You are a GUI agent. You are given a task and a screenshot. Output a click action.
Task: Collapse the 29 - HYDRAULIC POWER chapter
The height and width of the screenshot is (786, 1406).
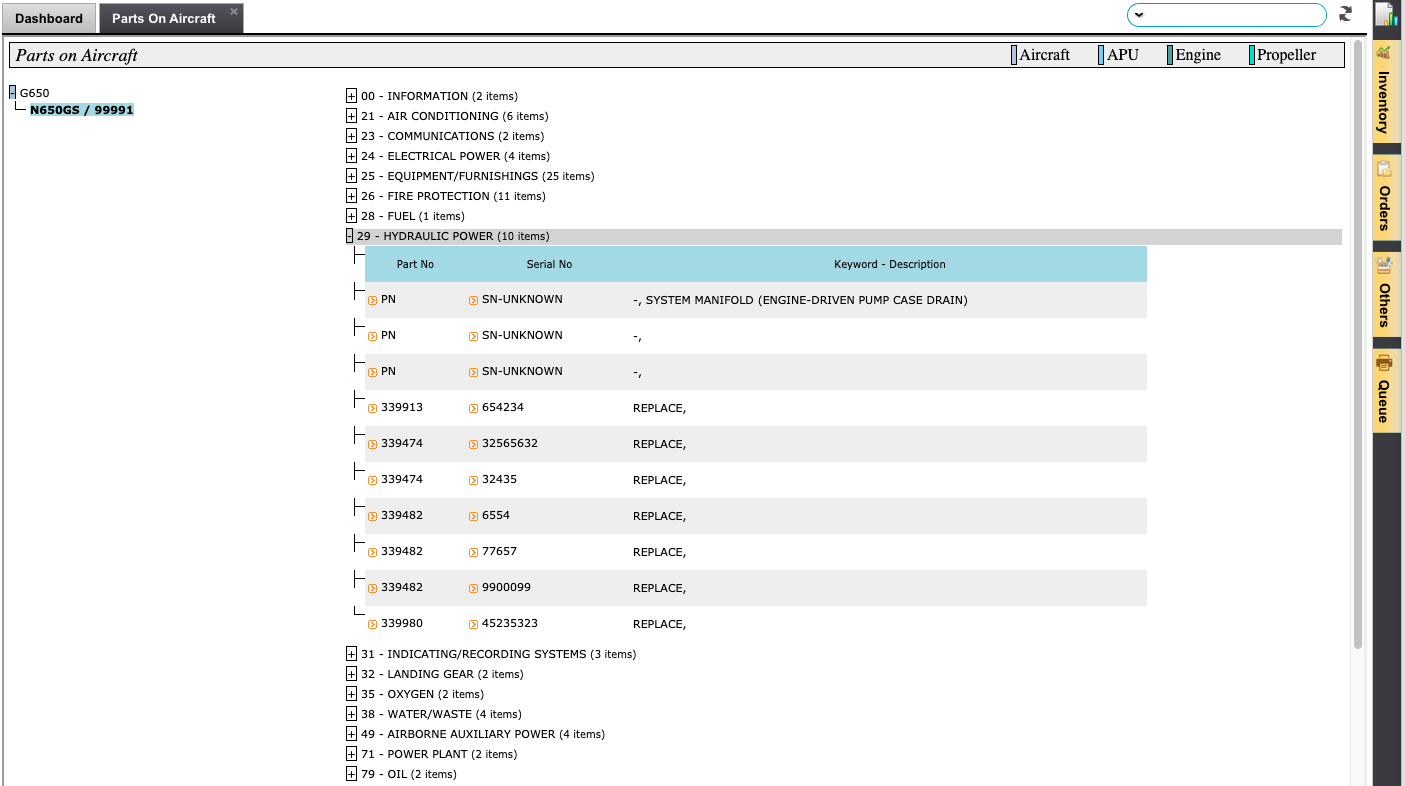coord(351,235)
